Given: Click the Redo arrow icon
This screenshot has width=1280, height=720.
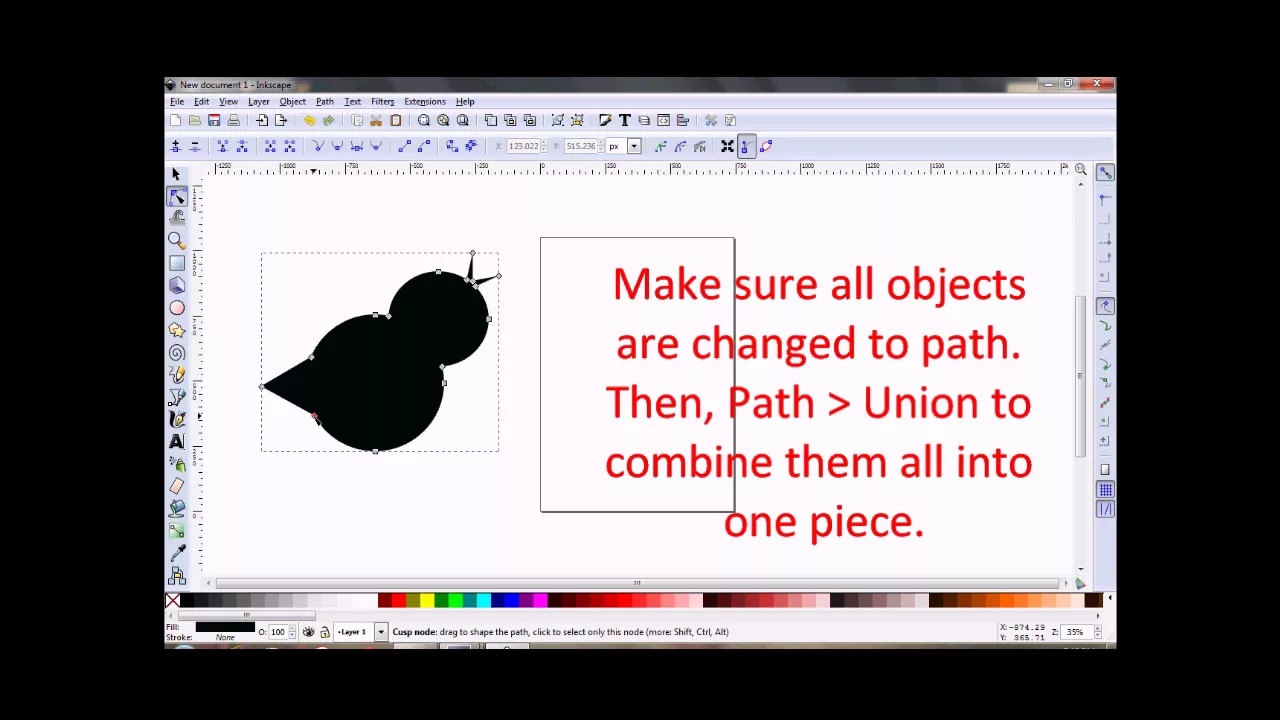Looking at the screenshot, I should (328, 120).
